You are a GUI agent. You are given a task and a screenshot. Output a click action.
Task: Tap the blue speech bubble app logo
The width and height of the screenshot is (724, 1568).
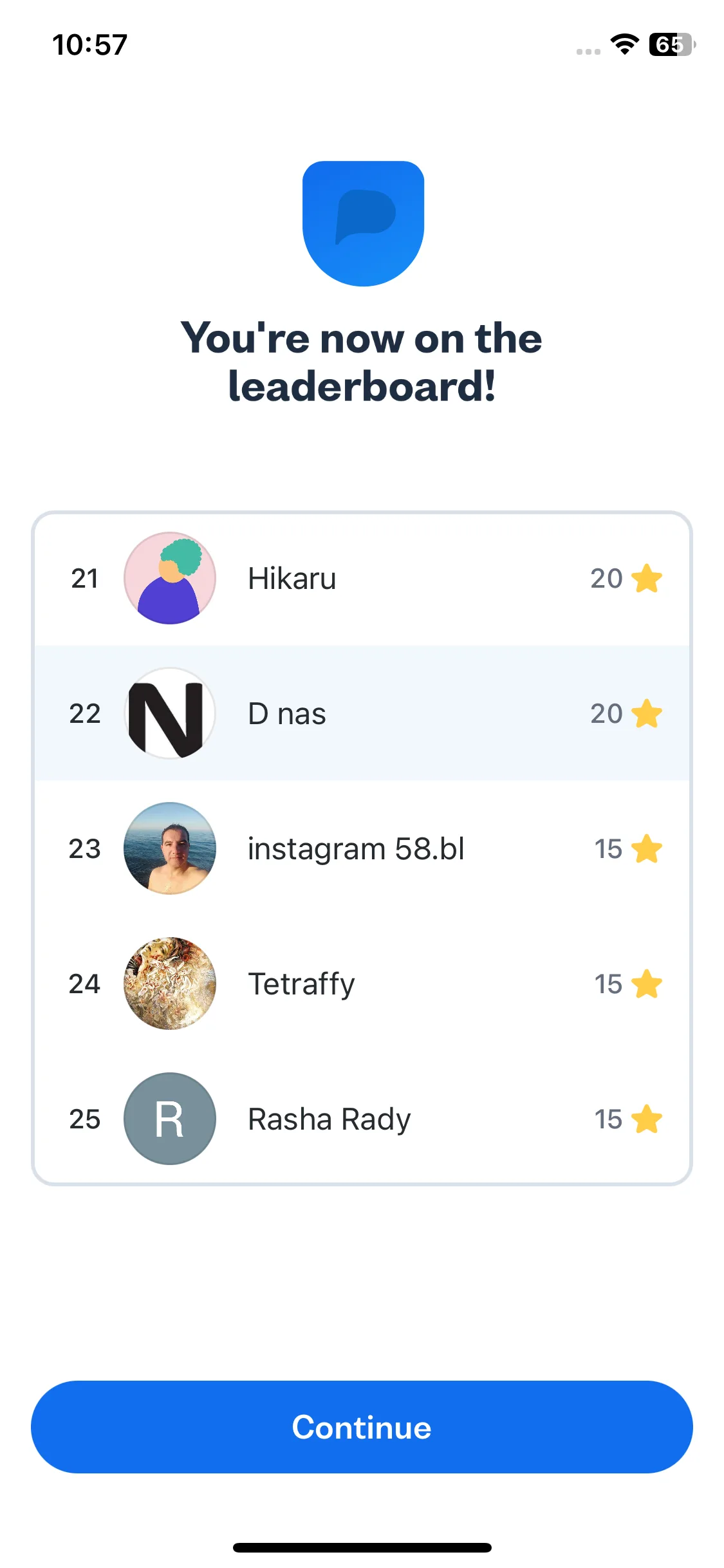363,223
